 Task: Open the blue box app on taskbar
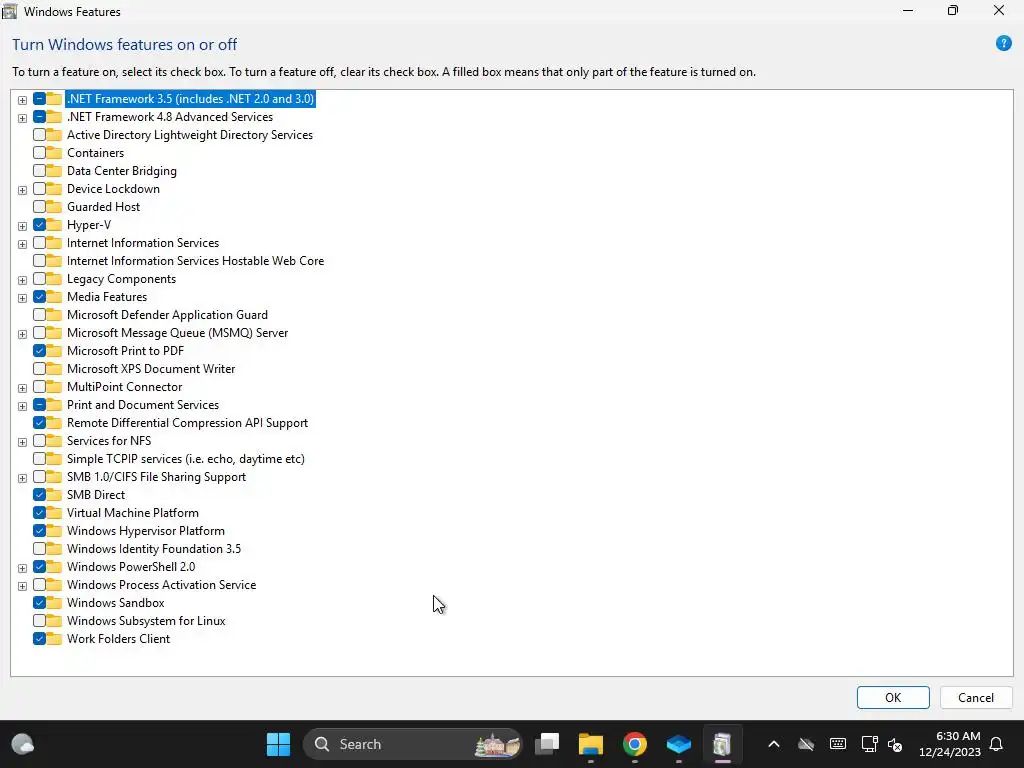[679, 744]
